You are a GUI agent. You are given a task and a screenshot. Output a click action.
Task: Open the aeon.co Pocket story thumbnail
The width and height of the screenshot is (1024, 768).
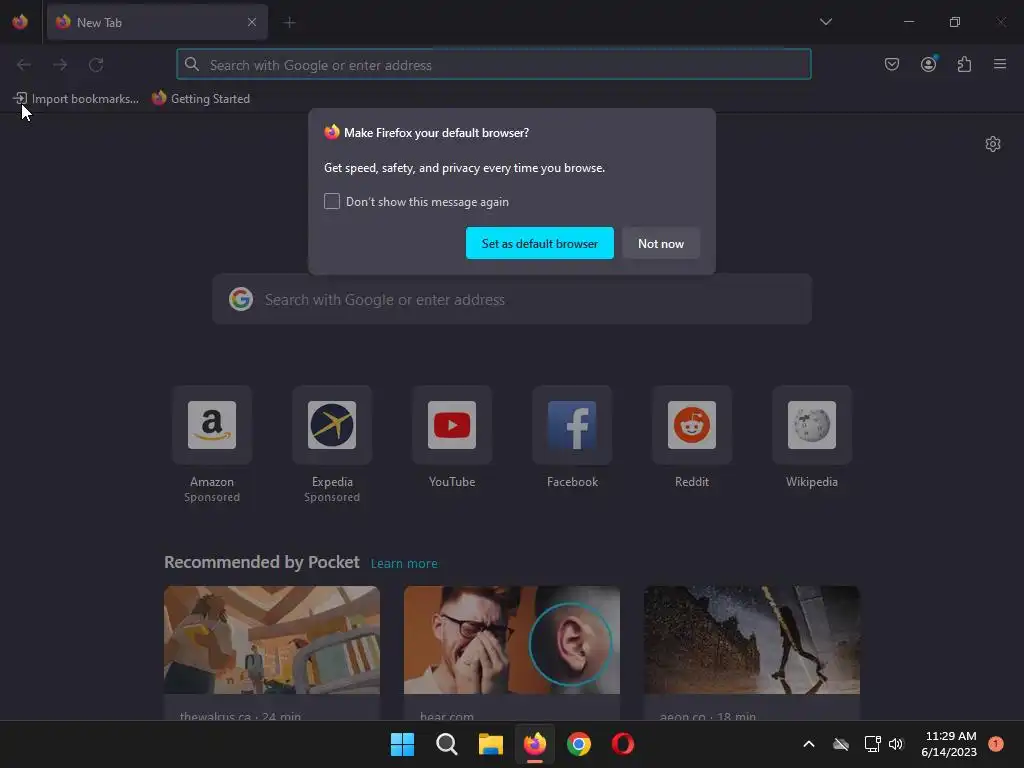pyautogui.click(x=752, y=640)
